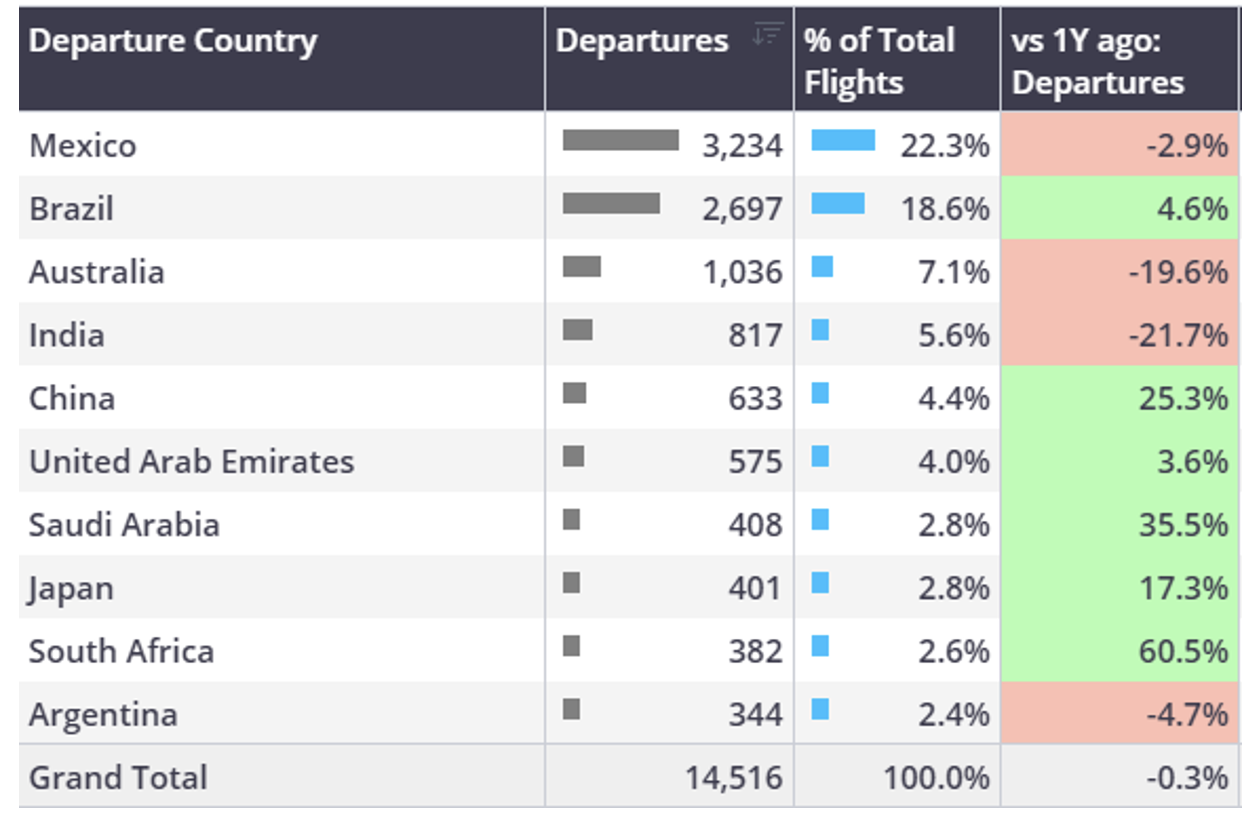Image resolution: width=1258 pixels, height=816 pixels.
Task: Click the 633 departures value for China
Action: (755, 399)
